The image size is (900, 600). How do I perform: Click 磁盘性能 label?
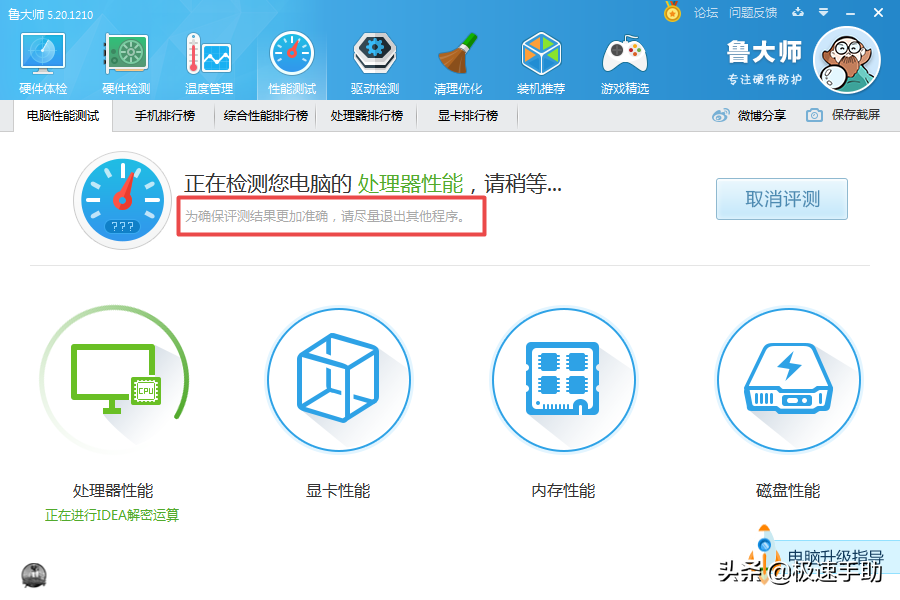coord(788,490)
